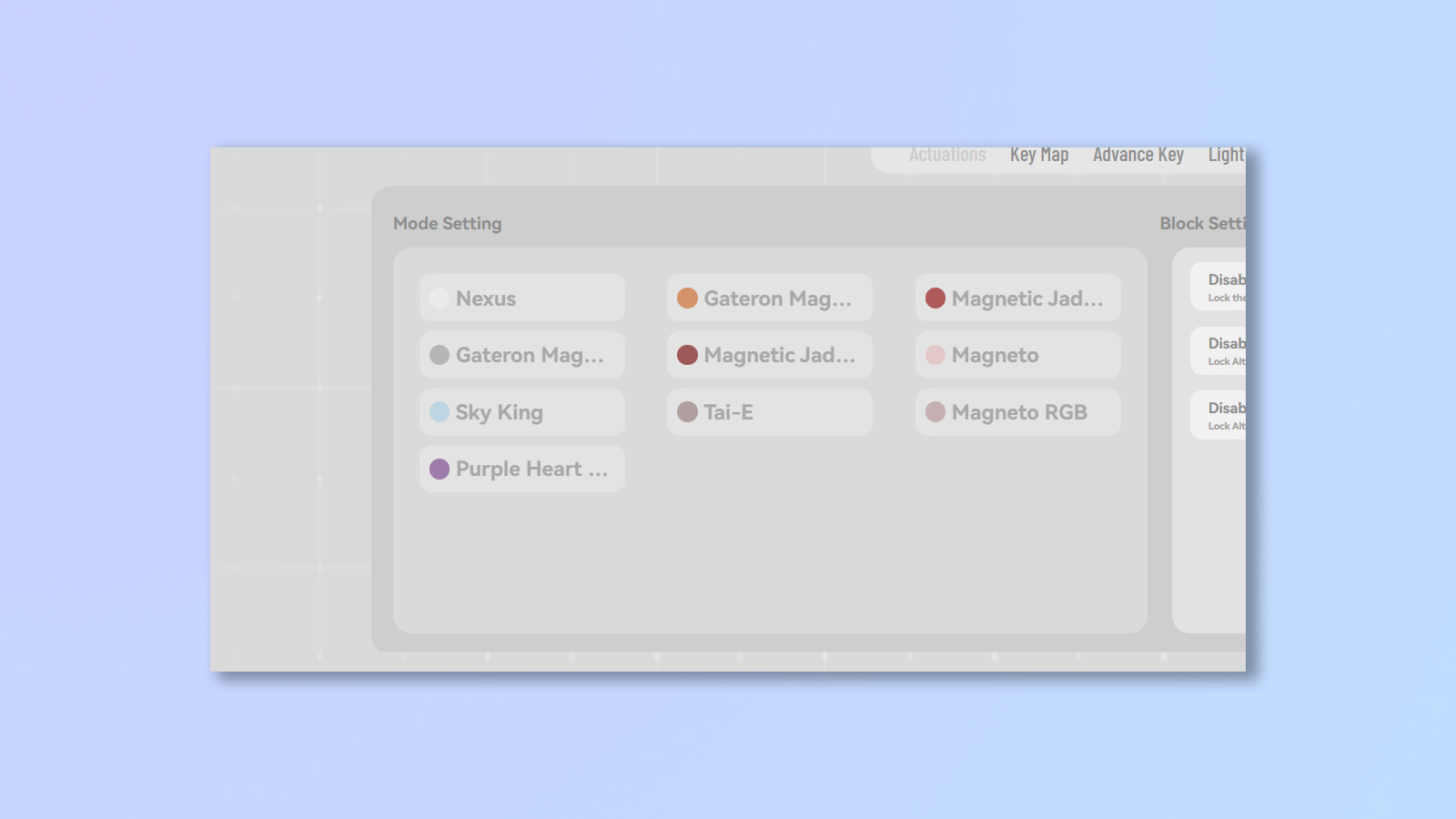Screen dimensions: 1456x819
Task: Select the Magneto RGB switch mode
Action: tap(1016, 411)
